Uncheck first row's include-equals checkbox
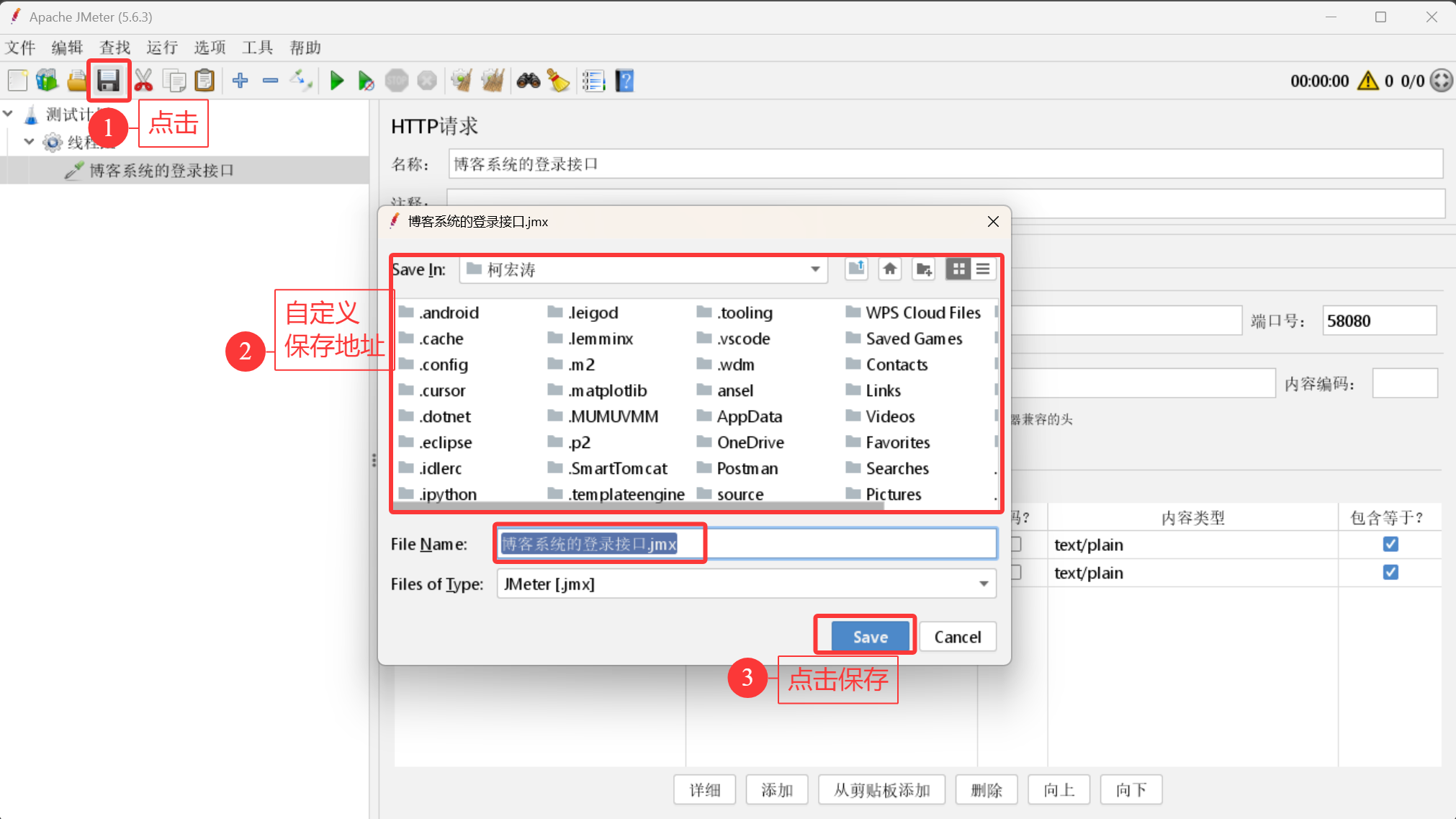The width and height of the screenshot is (1456, 819). coord(1390,544)
